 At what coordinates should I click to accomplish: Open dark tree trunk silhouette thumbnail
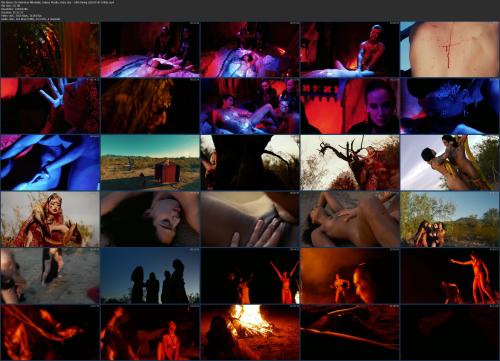pyautogui.click(x=250, y=163)
